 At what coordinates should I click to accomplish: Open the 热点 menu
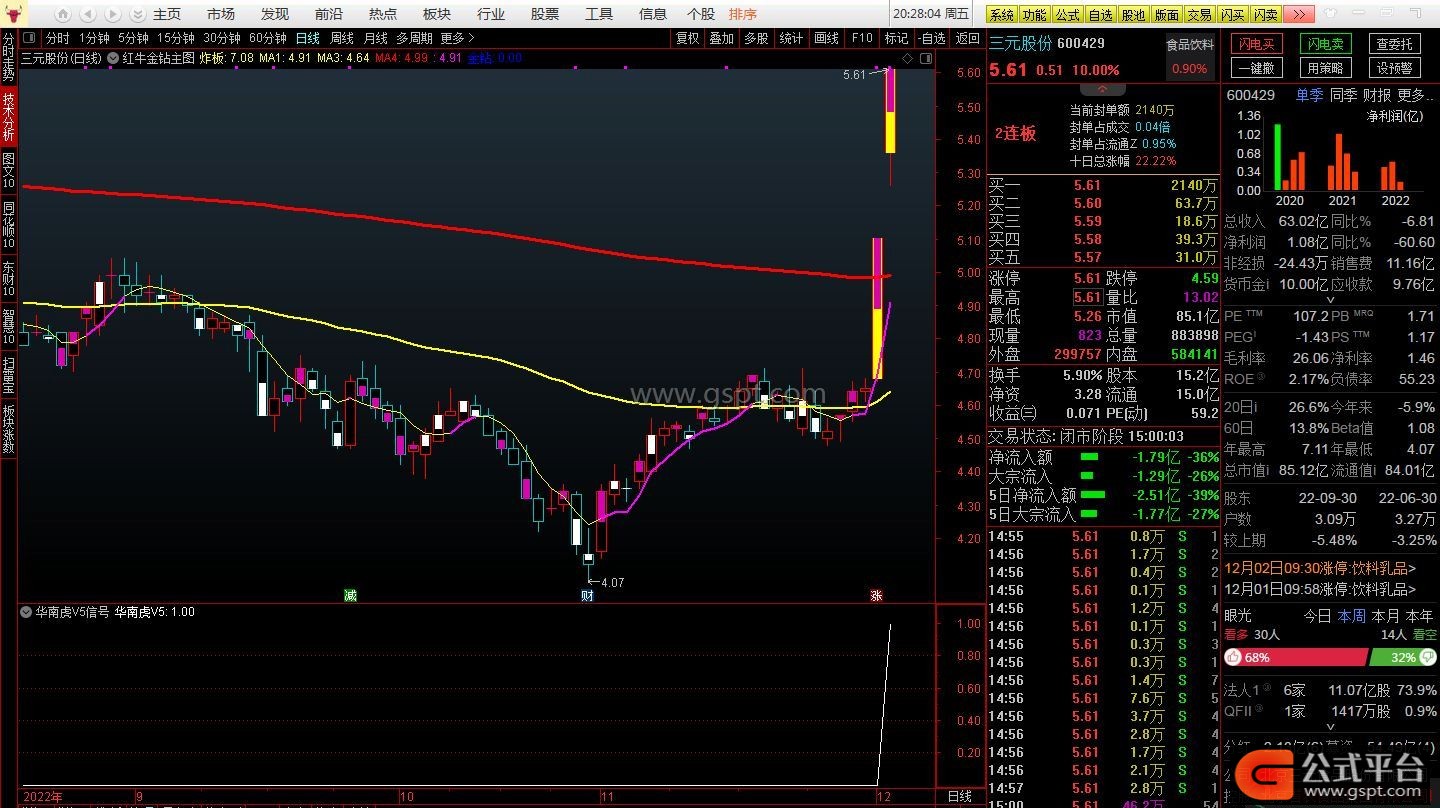coord(383,14)
